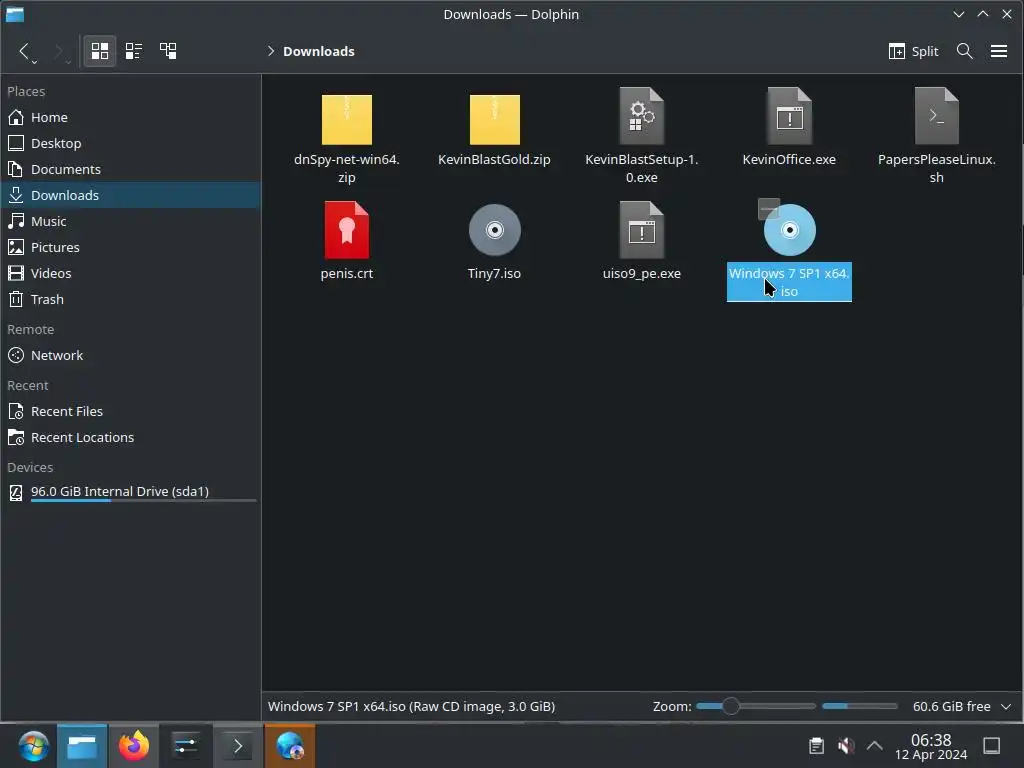The width and height of the screenshot is (1024, 768).
Task: Expand the breadcrumb chevron before Downloads
Action: tap(270, 51)
